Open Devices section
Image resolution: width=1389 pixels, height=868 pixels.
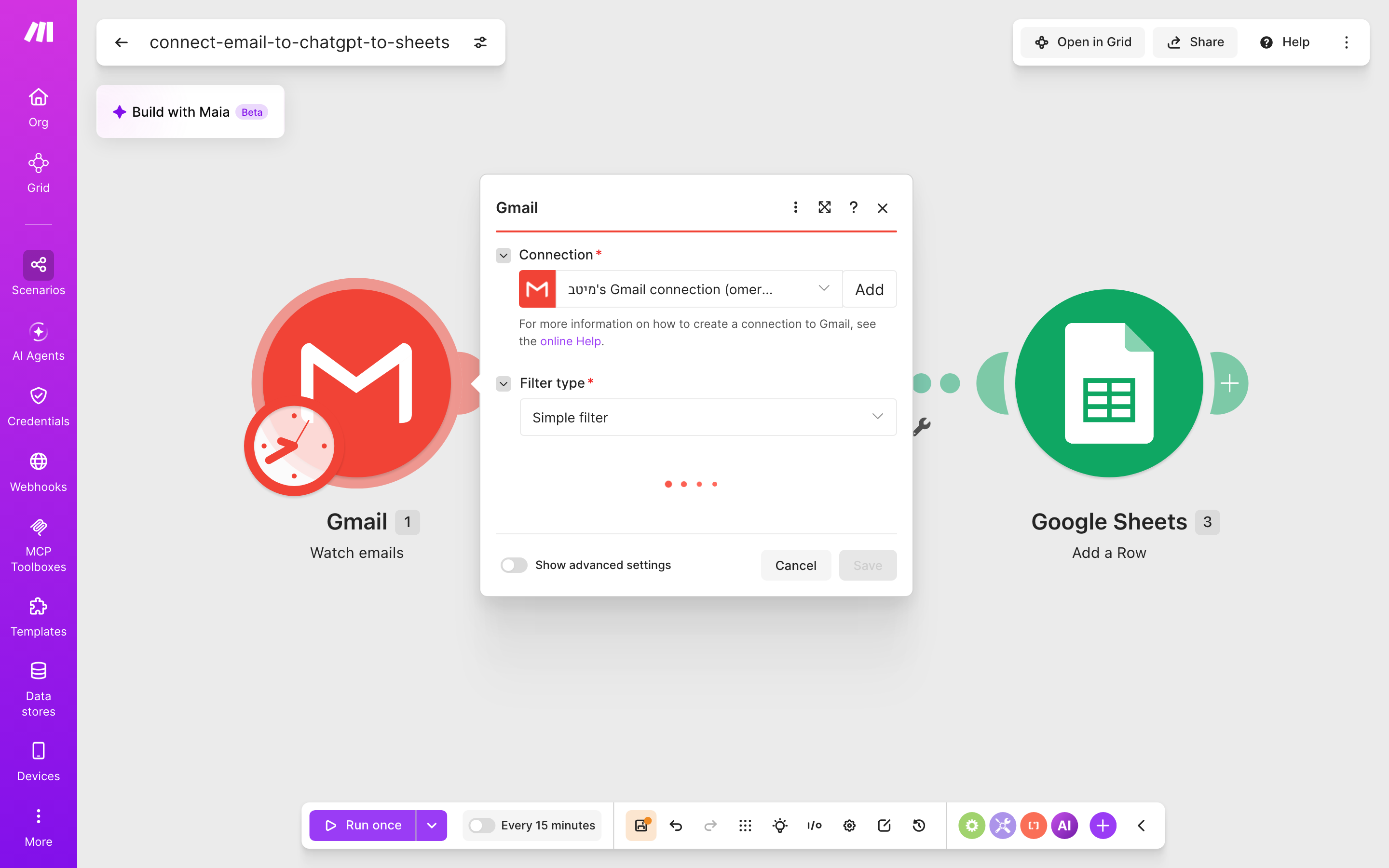pyautogui.click(x=39, y=762)
